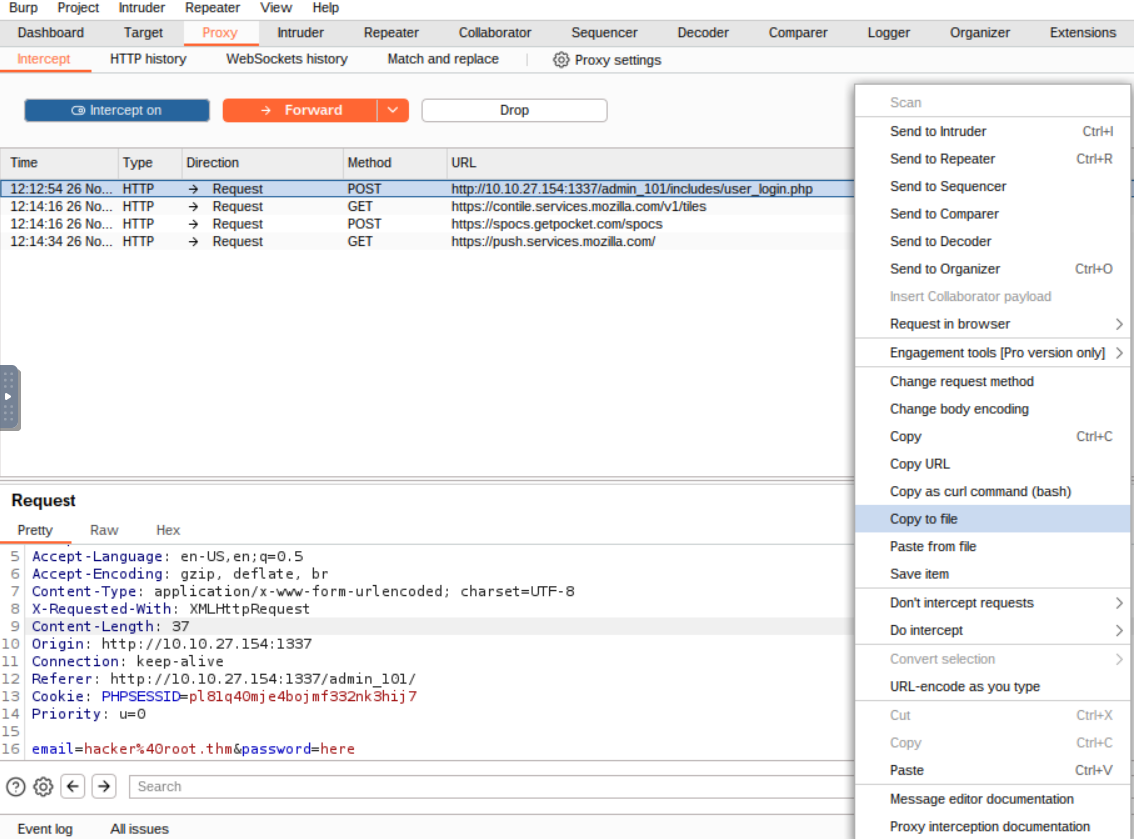
Task: Click the Forward request button
Action: (x=300, y=110)
